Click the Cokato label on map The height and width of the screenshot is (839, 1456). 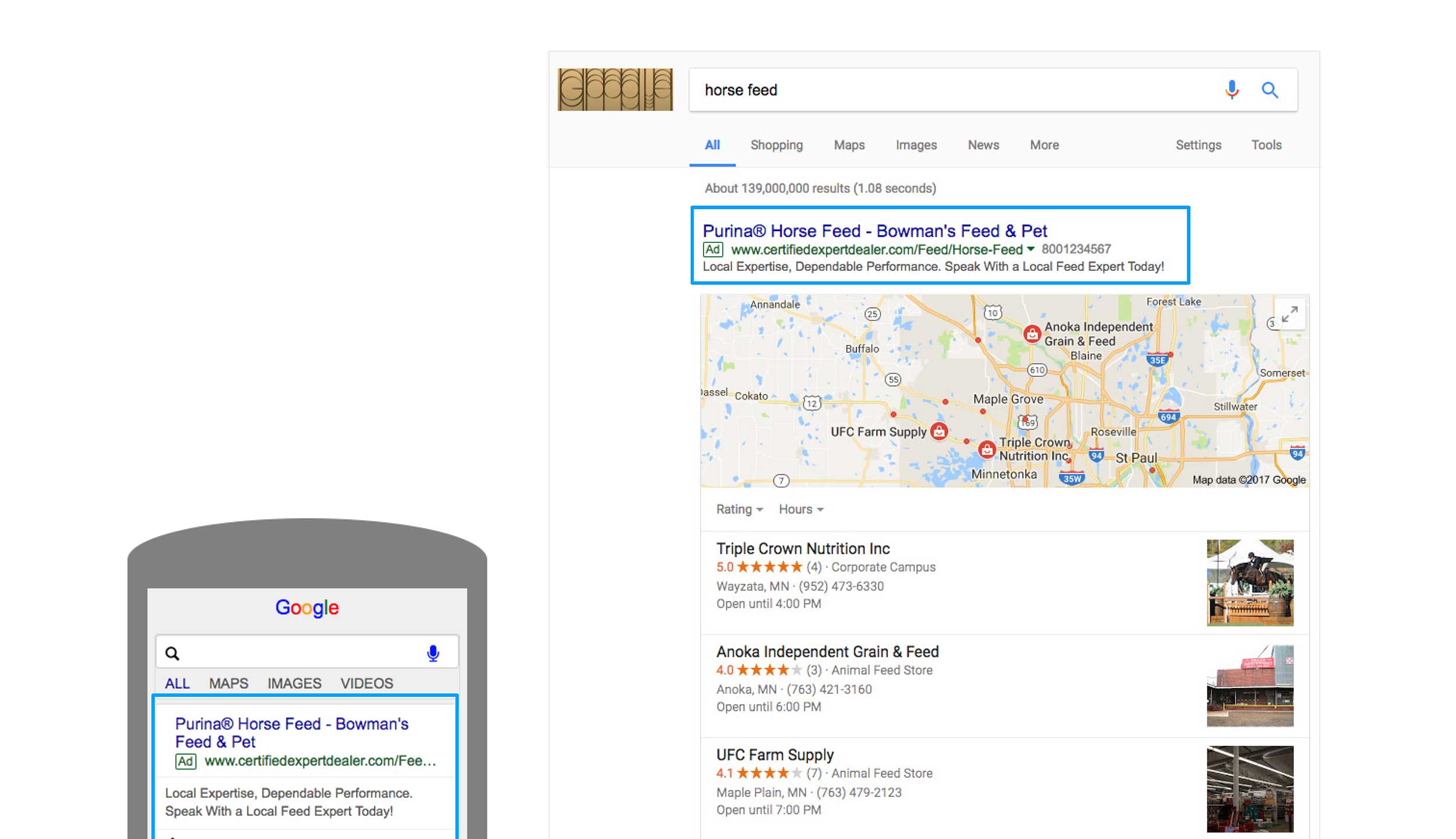click(x=751, y=396)
